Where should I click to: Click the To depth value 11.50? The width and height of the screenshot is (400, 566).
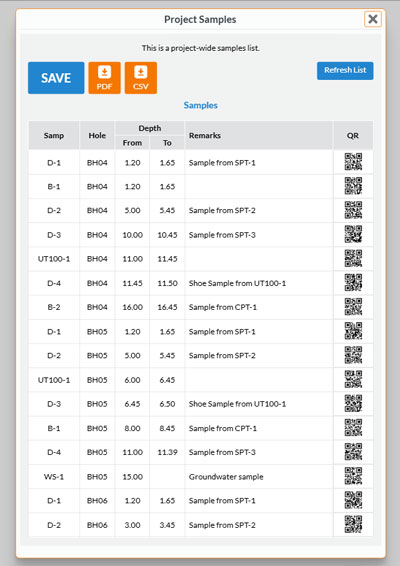pyautogui.click(x=167, y=283)
